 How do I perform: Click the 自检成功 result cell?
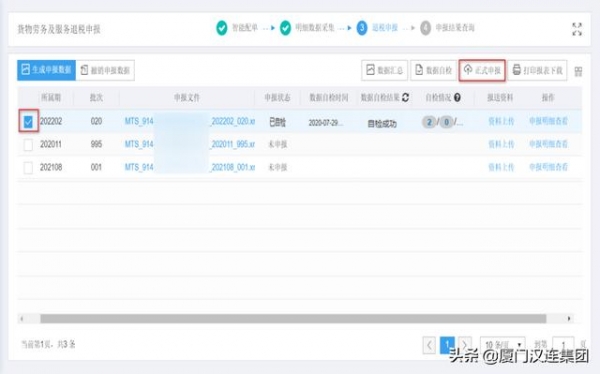click(382, 123)
